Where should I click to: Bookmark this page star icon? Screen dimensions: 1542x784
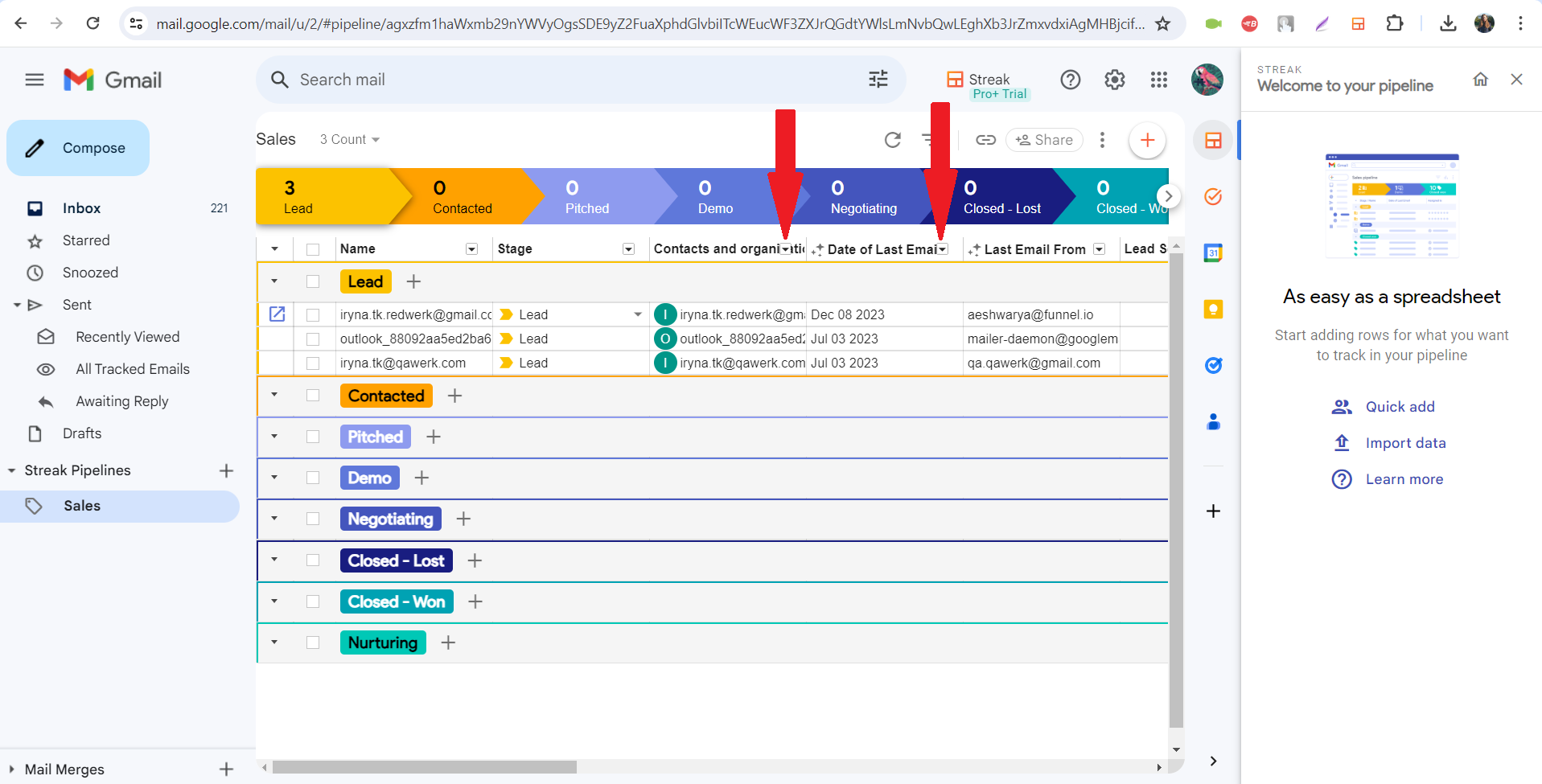pos(1162,23)
